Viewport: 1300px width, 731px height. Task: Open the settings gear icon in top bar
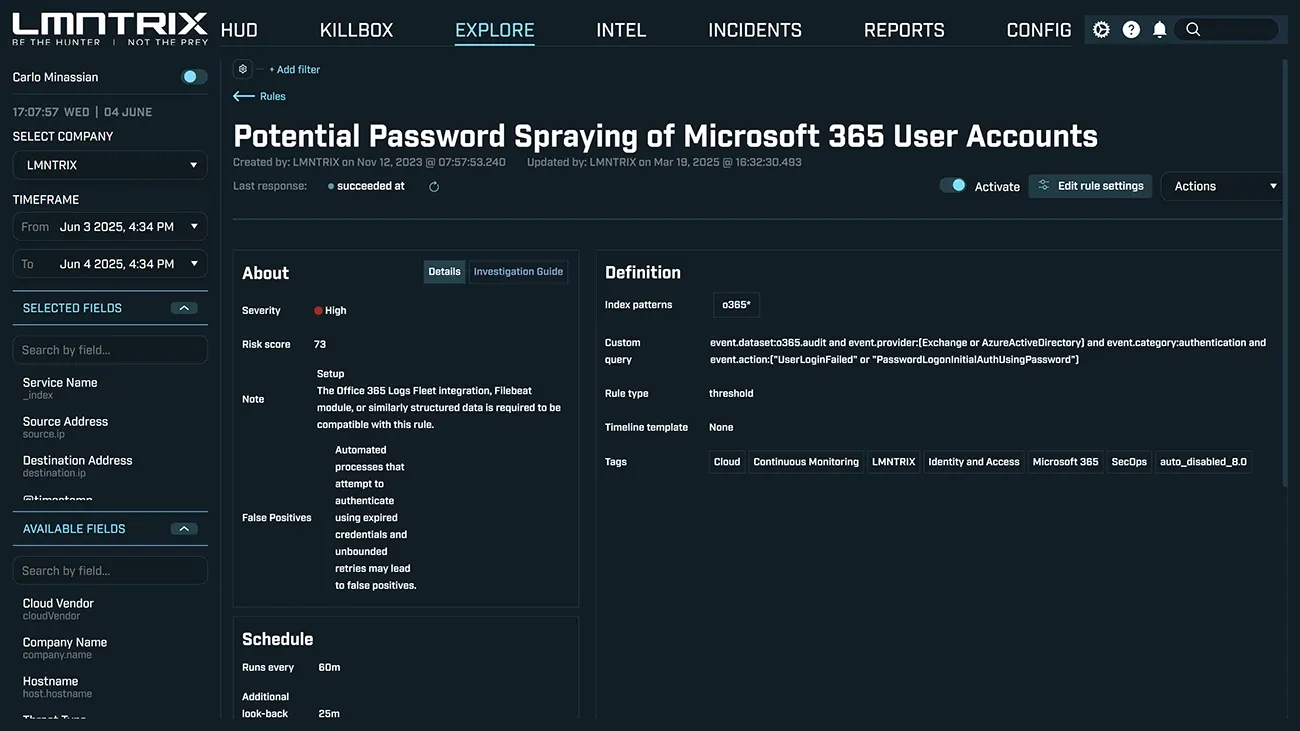(1101, 30)
